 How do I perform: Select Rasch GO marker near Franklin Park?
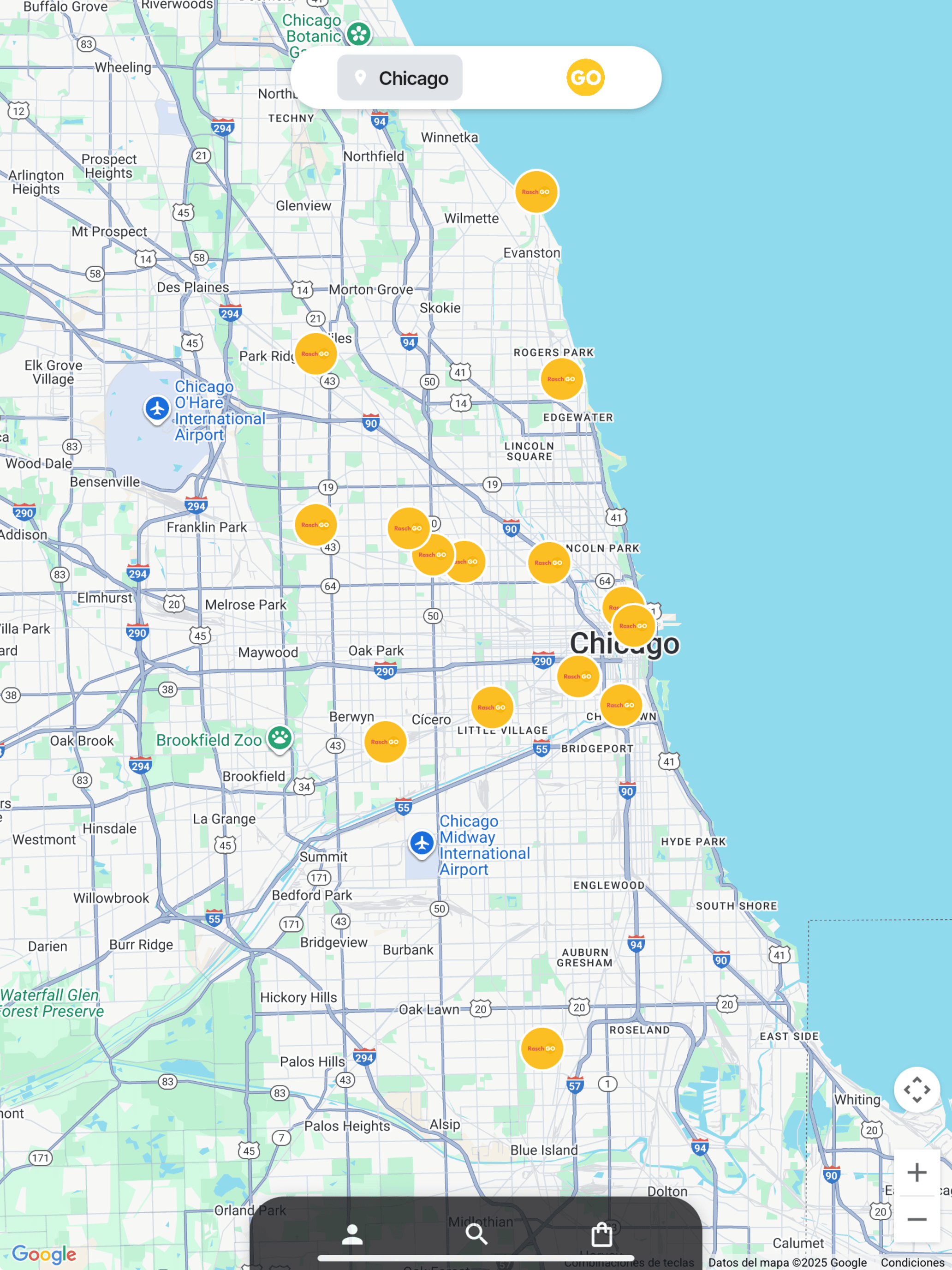point(315,525)
